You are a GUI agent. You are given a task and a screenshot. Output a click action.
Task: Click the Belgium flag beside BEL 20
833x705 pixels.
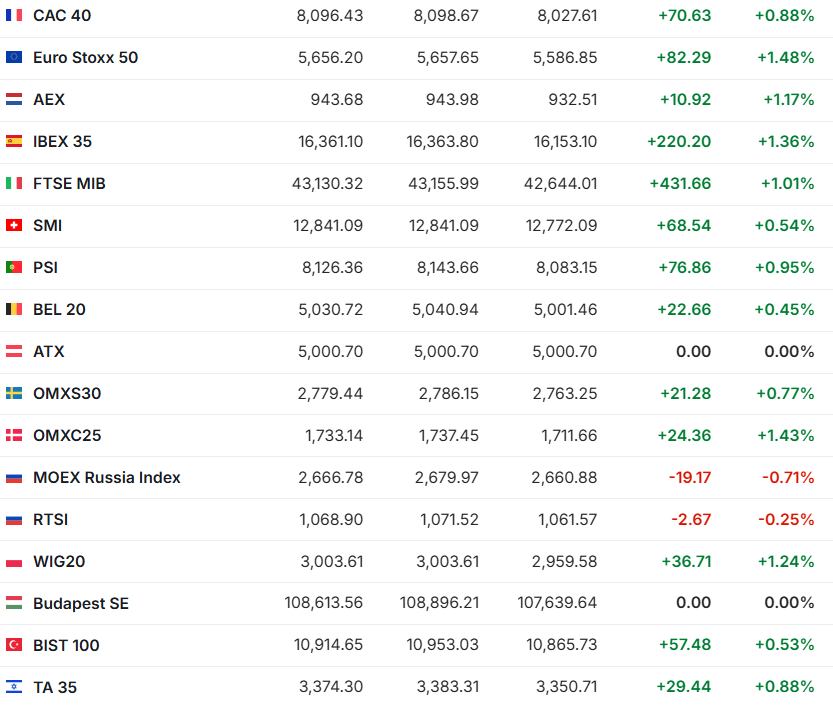[x=14, y=309]
